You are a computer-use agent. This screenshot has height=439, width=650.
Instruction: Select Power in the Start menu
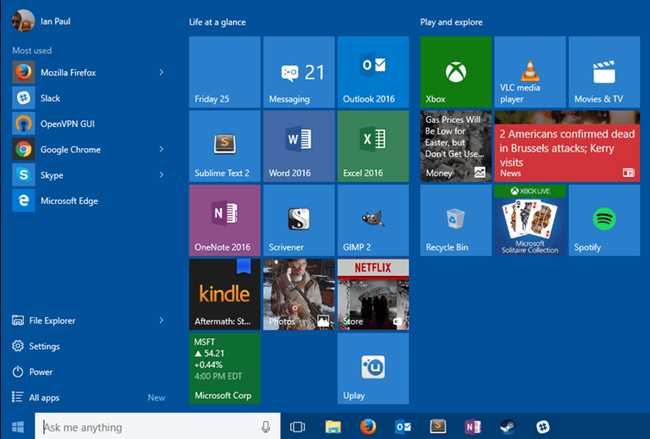pyautogui.click(x=41, y=371)
